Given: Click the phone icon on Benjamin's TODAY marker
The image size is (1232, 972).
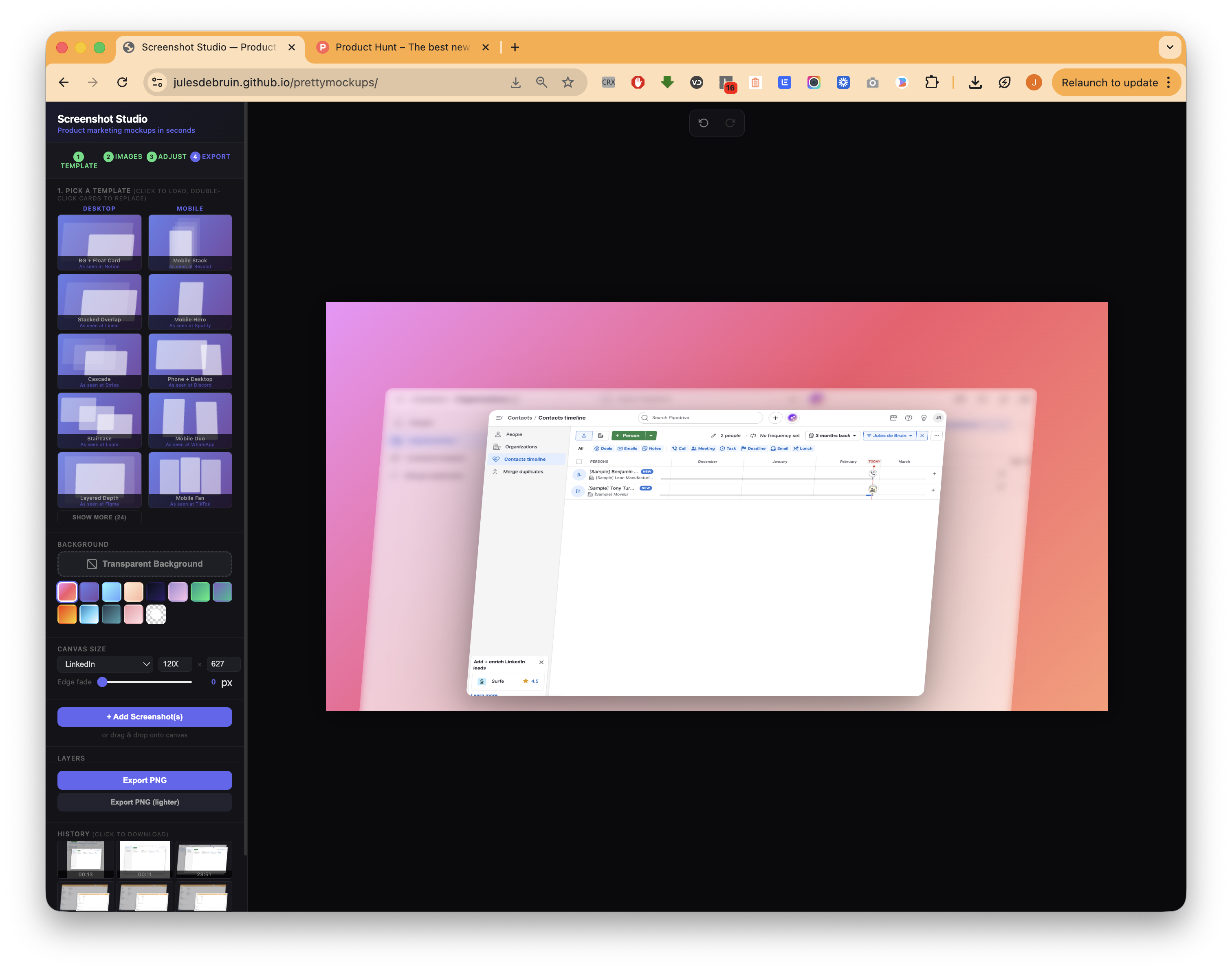Looking at the screenshot, I should 872,473.
